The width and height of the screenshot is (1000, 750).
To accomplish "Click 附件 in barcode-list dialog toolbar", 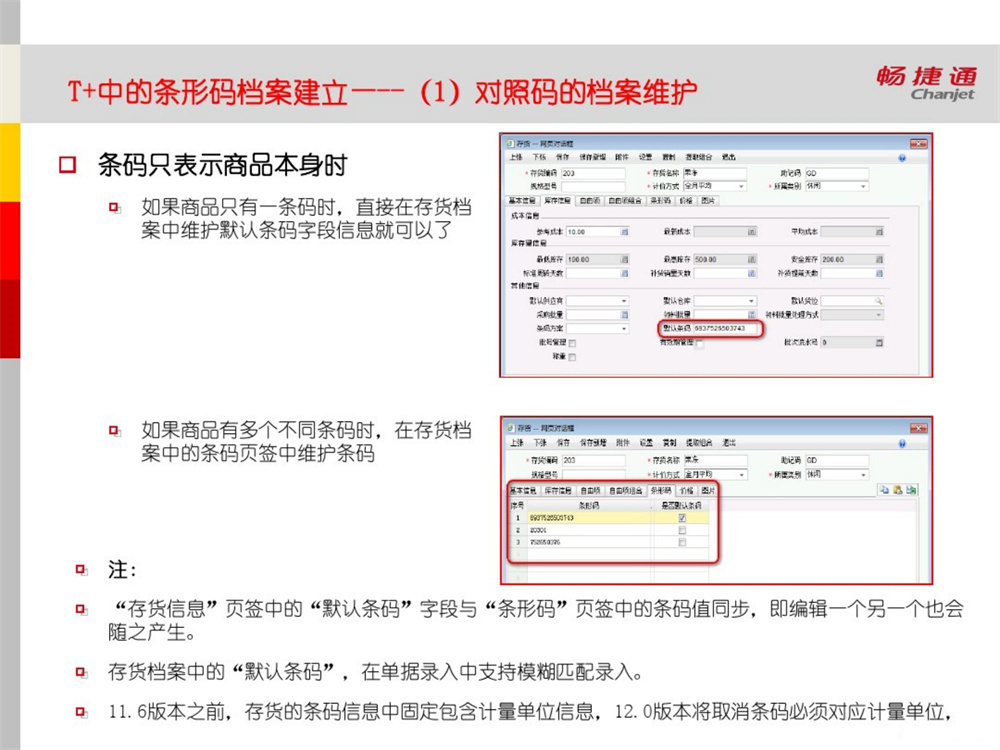I will pos(622,443).
